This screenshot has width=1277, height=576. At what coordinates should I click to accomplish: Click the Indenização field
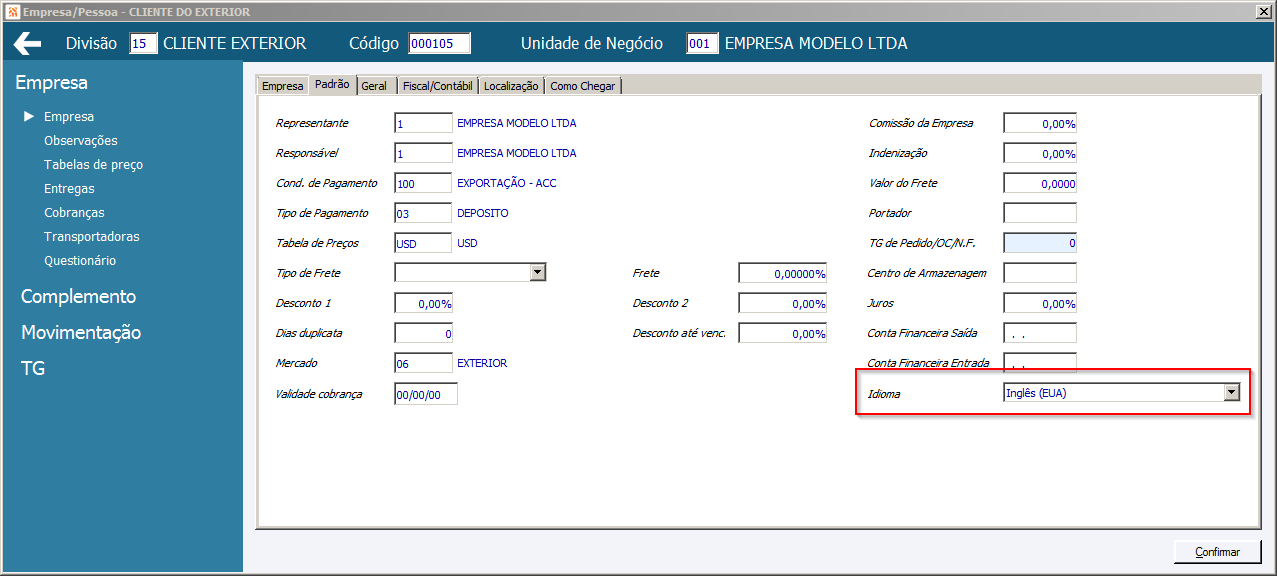coord(1040,154)
